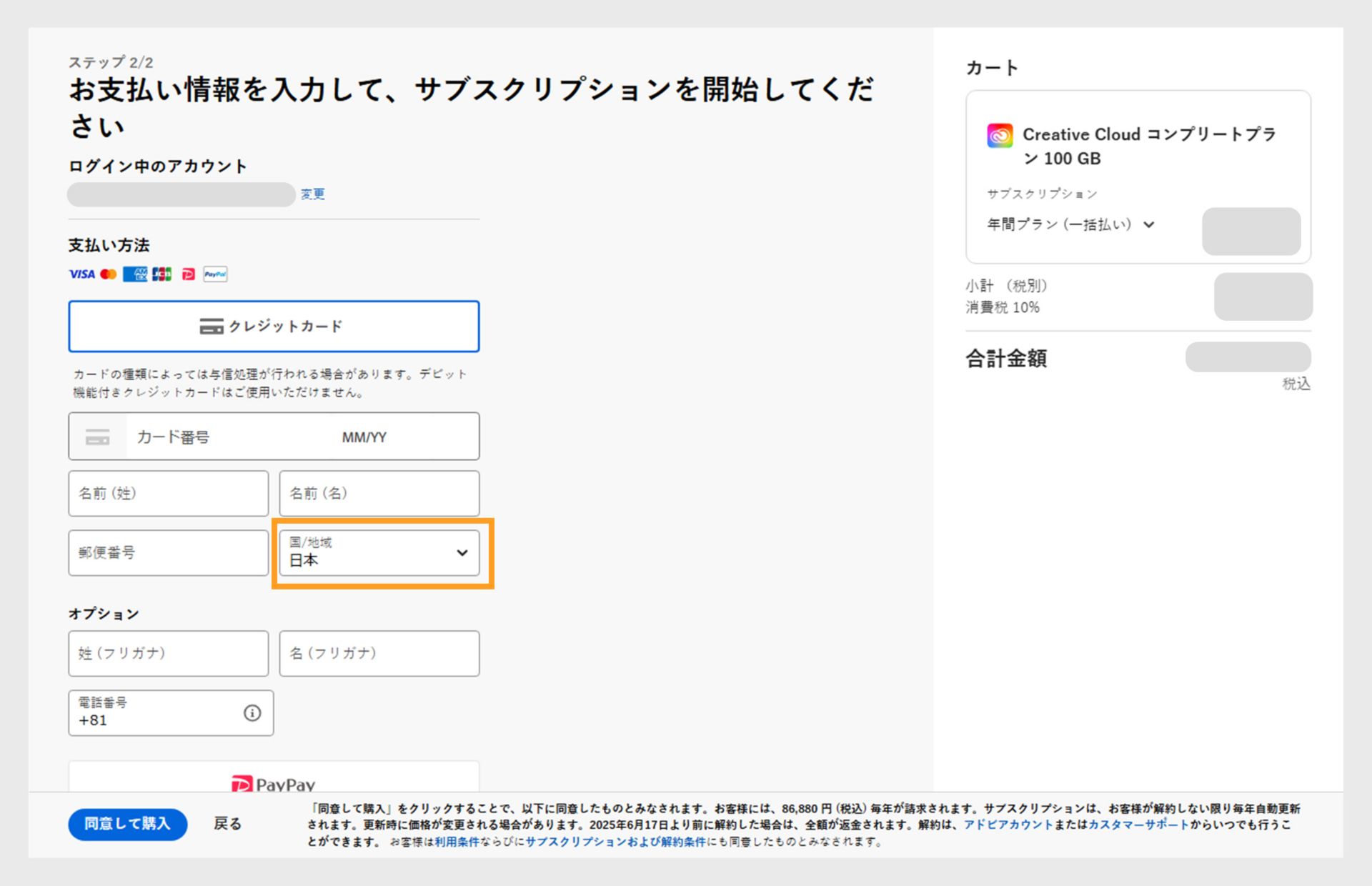Image resolution: width=1372 pixels, height=886 pixels.
Task: Click the JCB card logo
Action: point(162,274)
